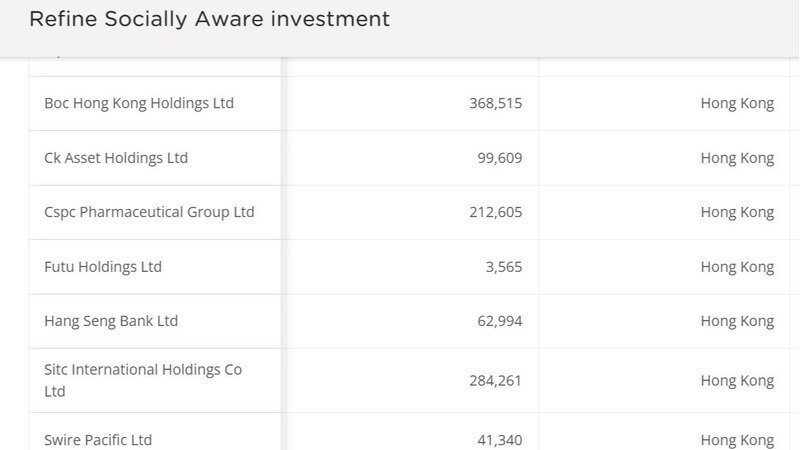Select Hong Kong country for Sitc International

[x=737, y=380]
